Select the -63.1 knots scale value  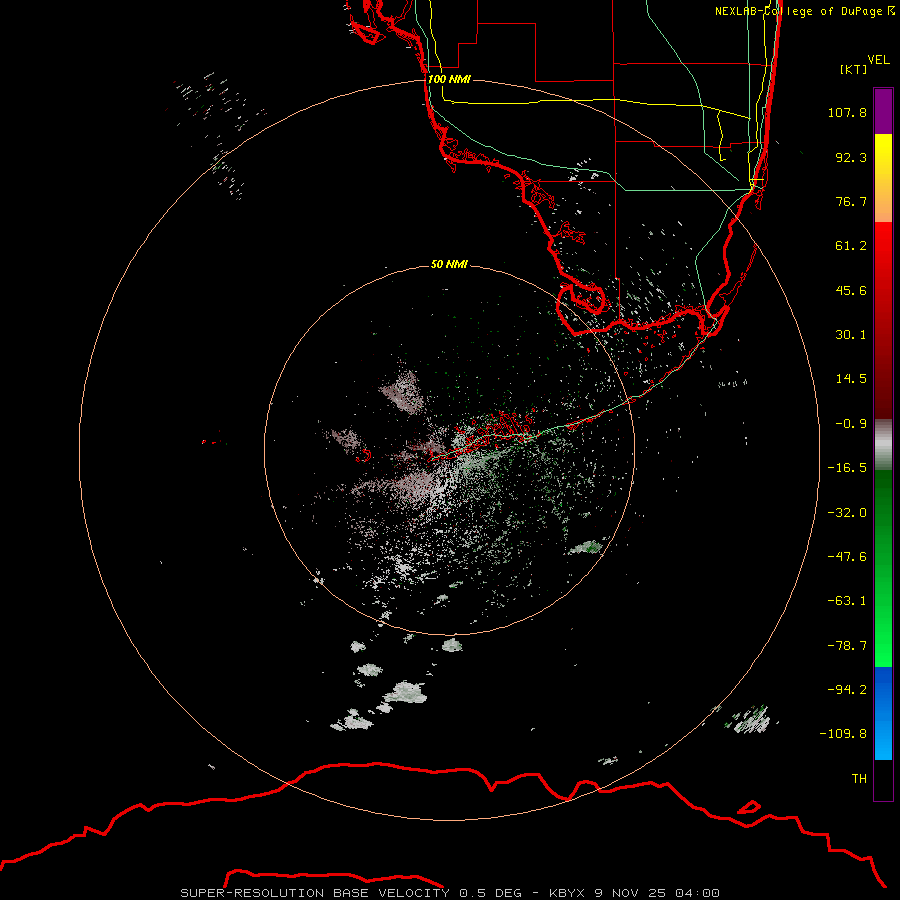pos(847,601)
